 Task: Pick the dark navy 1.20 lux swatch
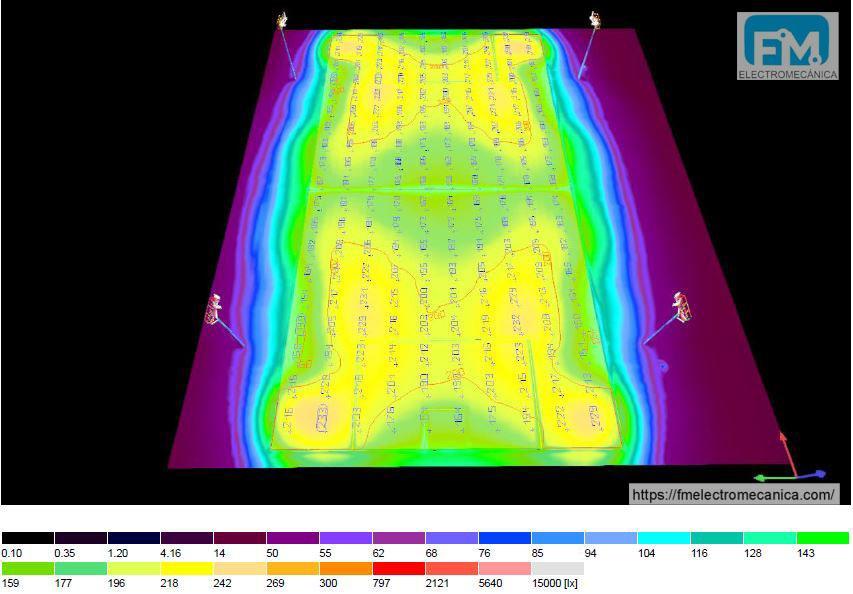[134, 538]
